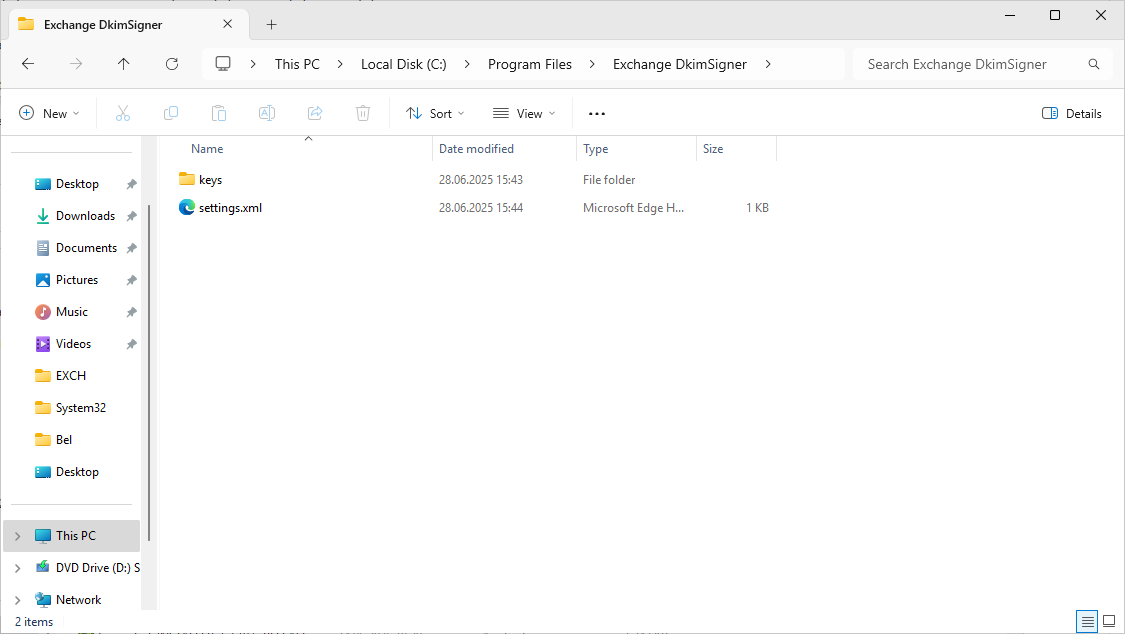Click the search magnifier icon

coord(1093,64)
